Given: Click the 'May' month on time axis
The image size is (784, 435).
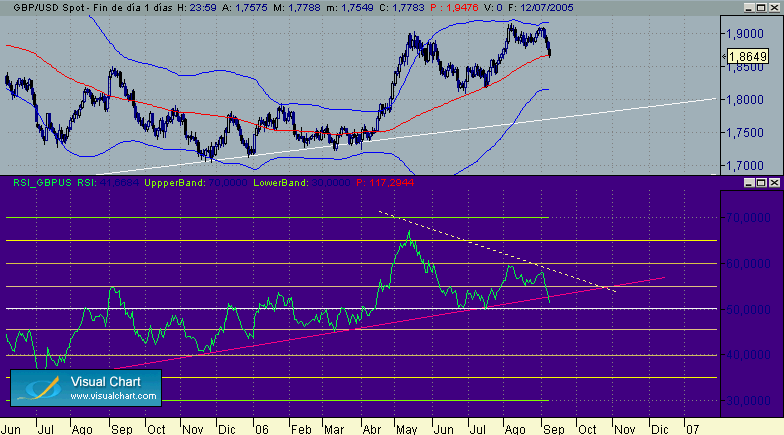Looking at the screenshot, I should tap(406, 429).
